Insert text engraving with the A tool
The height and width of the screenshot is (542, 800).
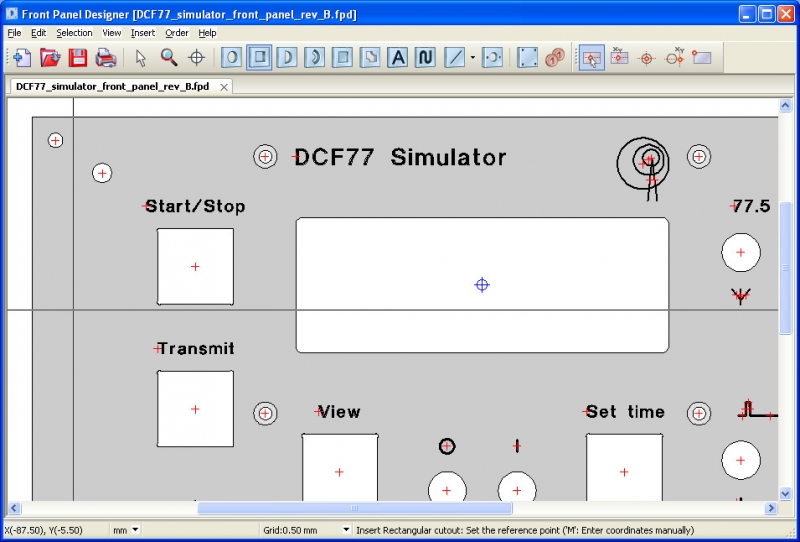(x=398, y=57)
